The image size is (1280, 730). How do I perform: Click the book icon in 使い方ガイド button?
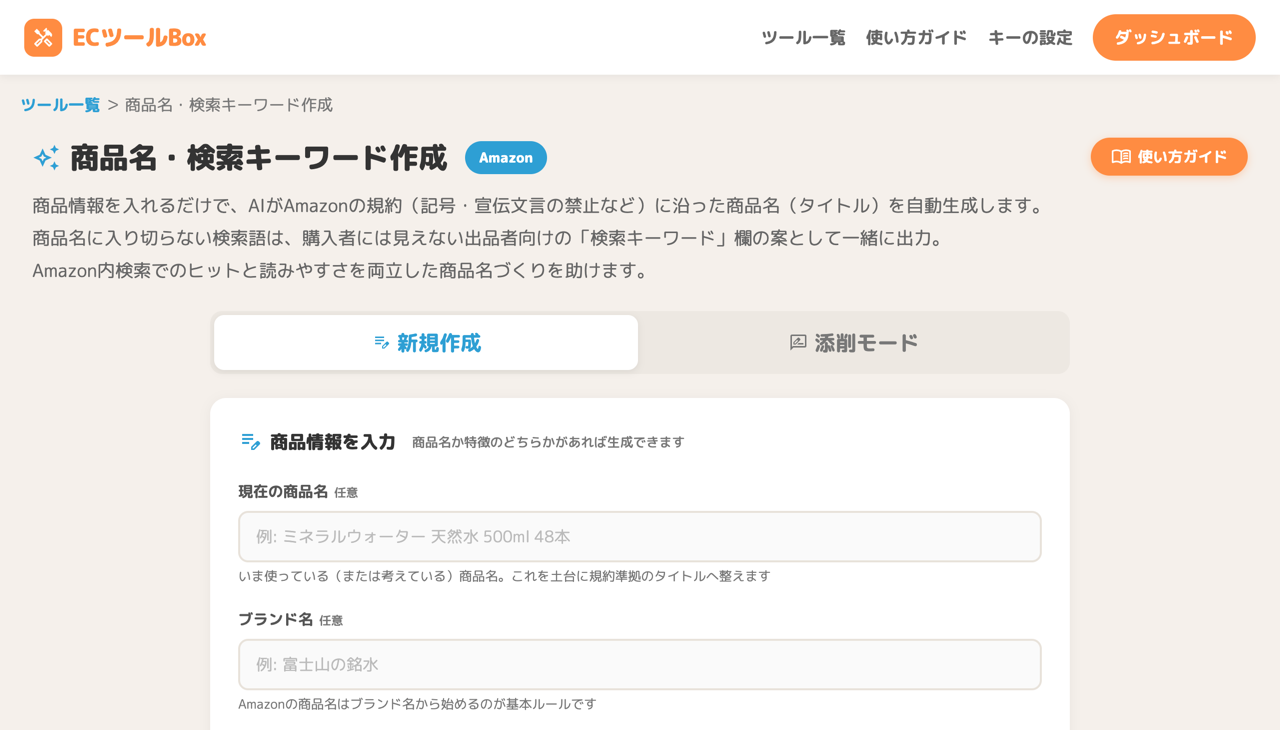pyautogui.click(x=1121, y=157)
